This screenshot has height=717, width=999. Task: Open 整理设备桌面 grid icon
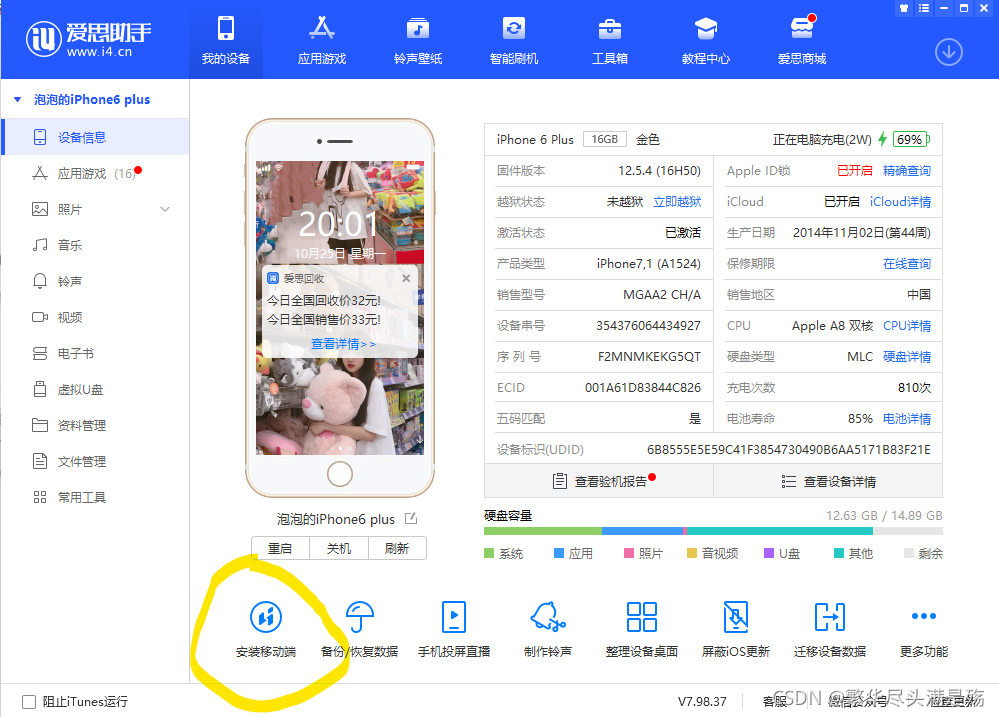click(642, 617)
